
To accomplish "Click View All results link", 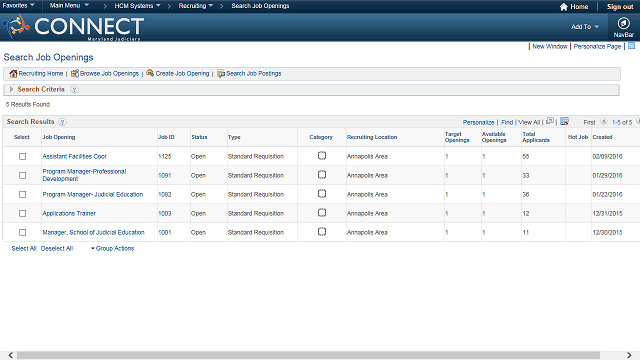I will pos(529,122).
